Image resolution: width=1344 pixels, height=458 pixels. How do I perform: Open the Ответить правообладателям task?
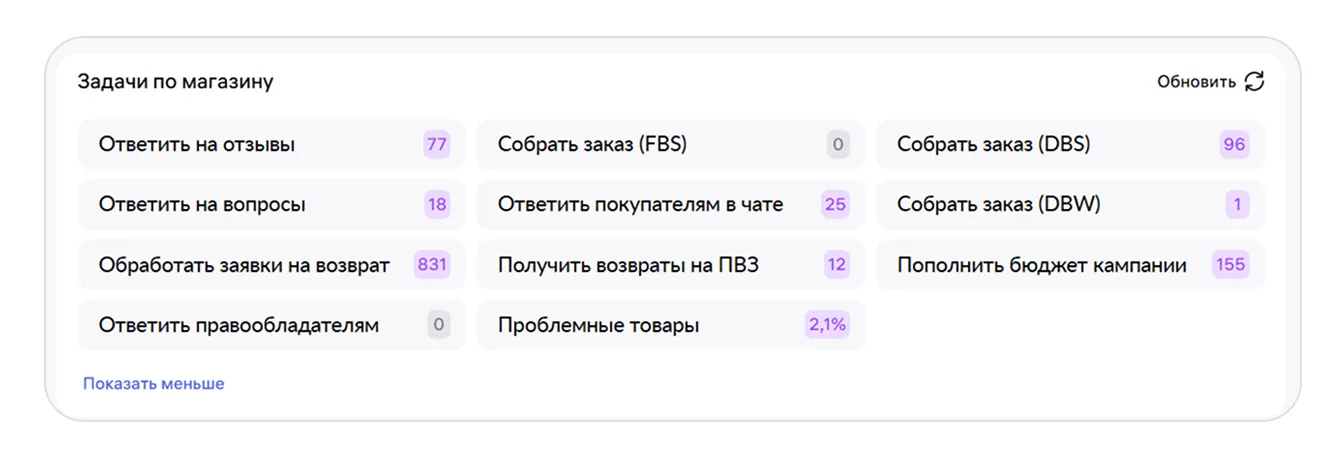pyautogui.click(x=272, y=325)
